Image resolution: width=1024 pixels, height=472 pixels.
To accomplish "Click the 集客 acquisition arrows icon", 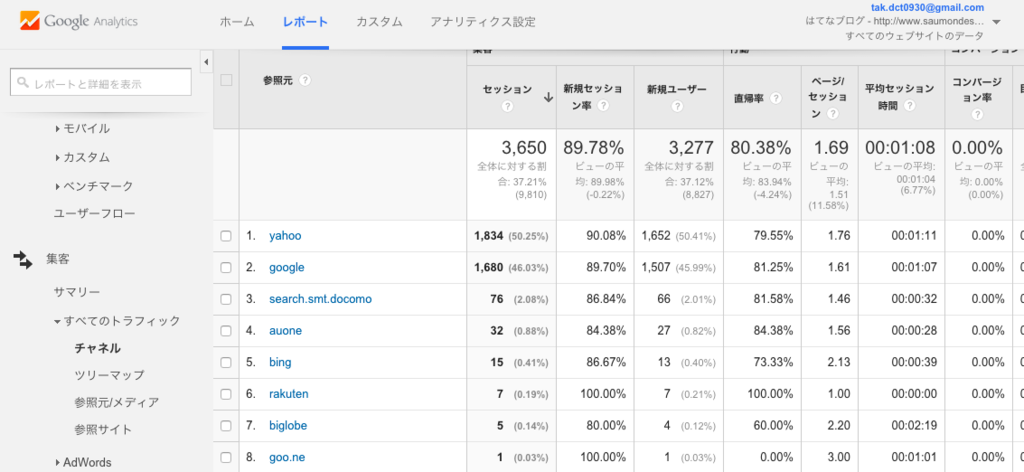I will [22, 260].
